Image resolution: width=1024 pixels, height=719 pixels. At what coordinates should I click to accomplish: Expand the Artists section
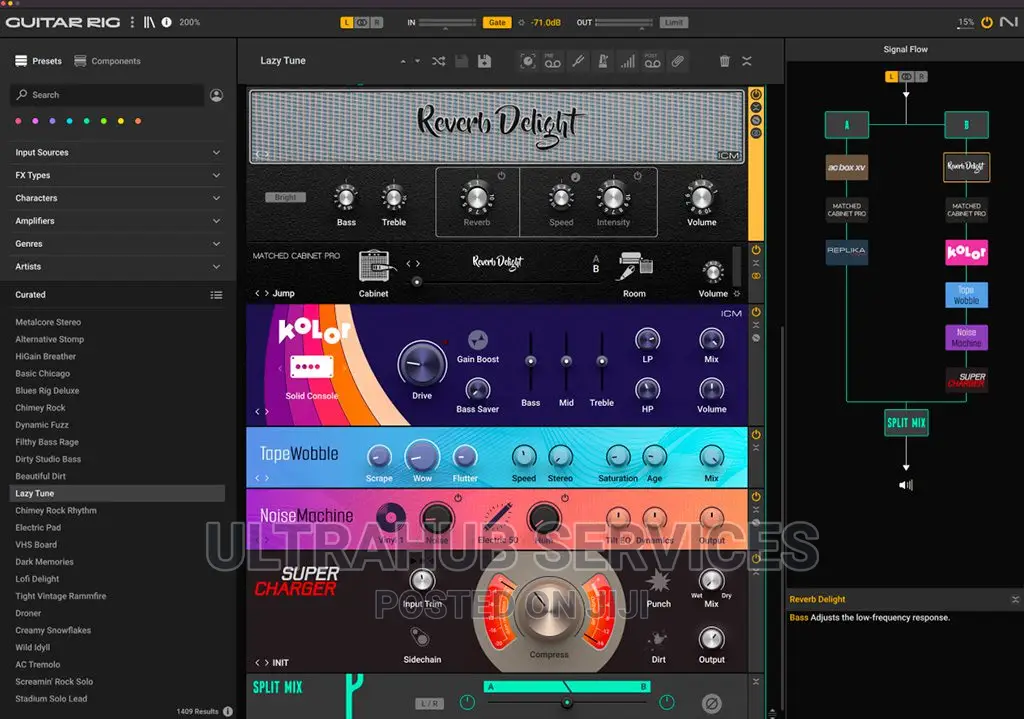pos(118,267)
